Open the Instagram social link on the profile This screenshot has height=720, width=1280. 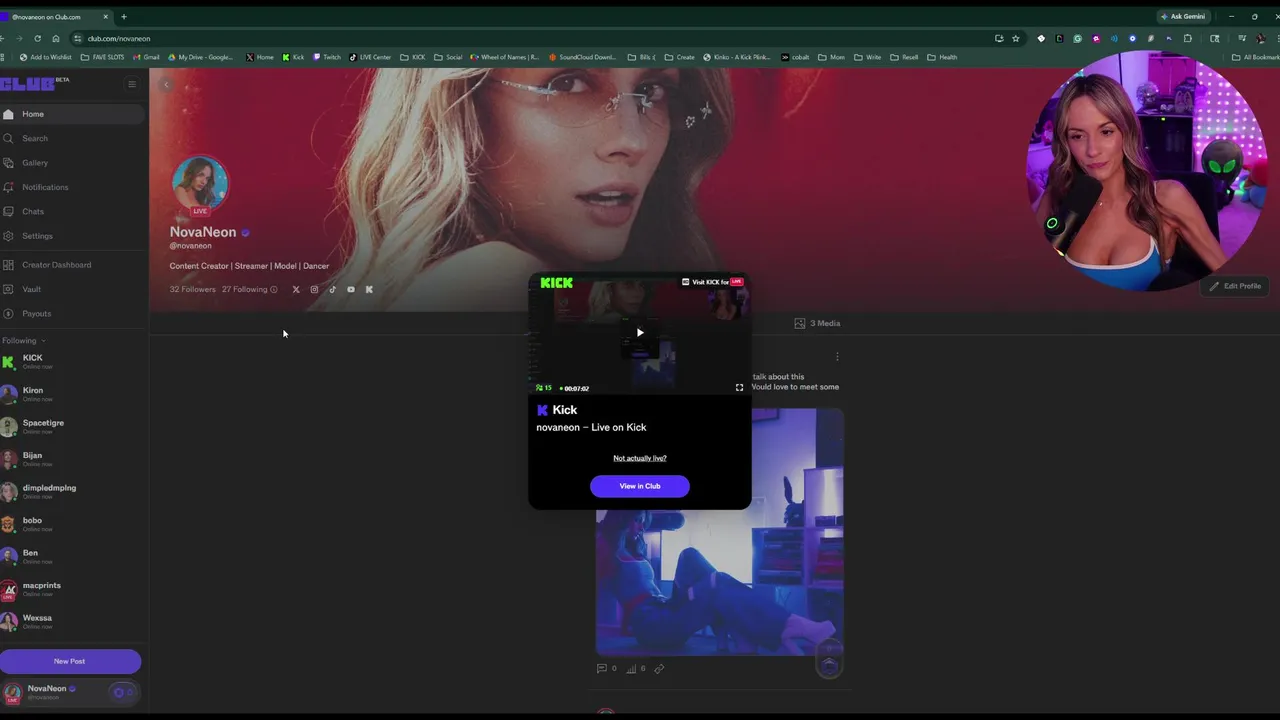[x=314, y=290]
